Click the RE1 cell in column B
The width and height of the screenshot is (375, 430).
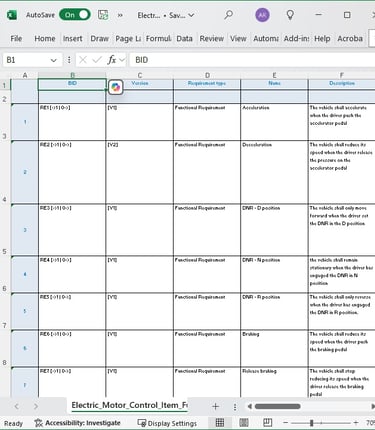72,122
